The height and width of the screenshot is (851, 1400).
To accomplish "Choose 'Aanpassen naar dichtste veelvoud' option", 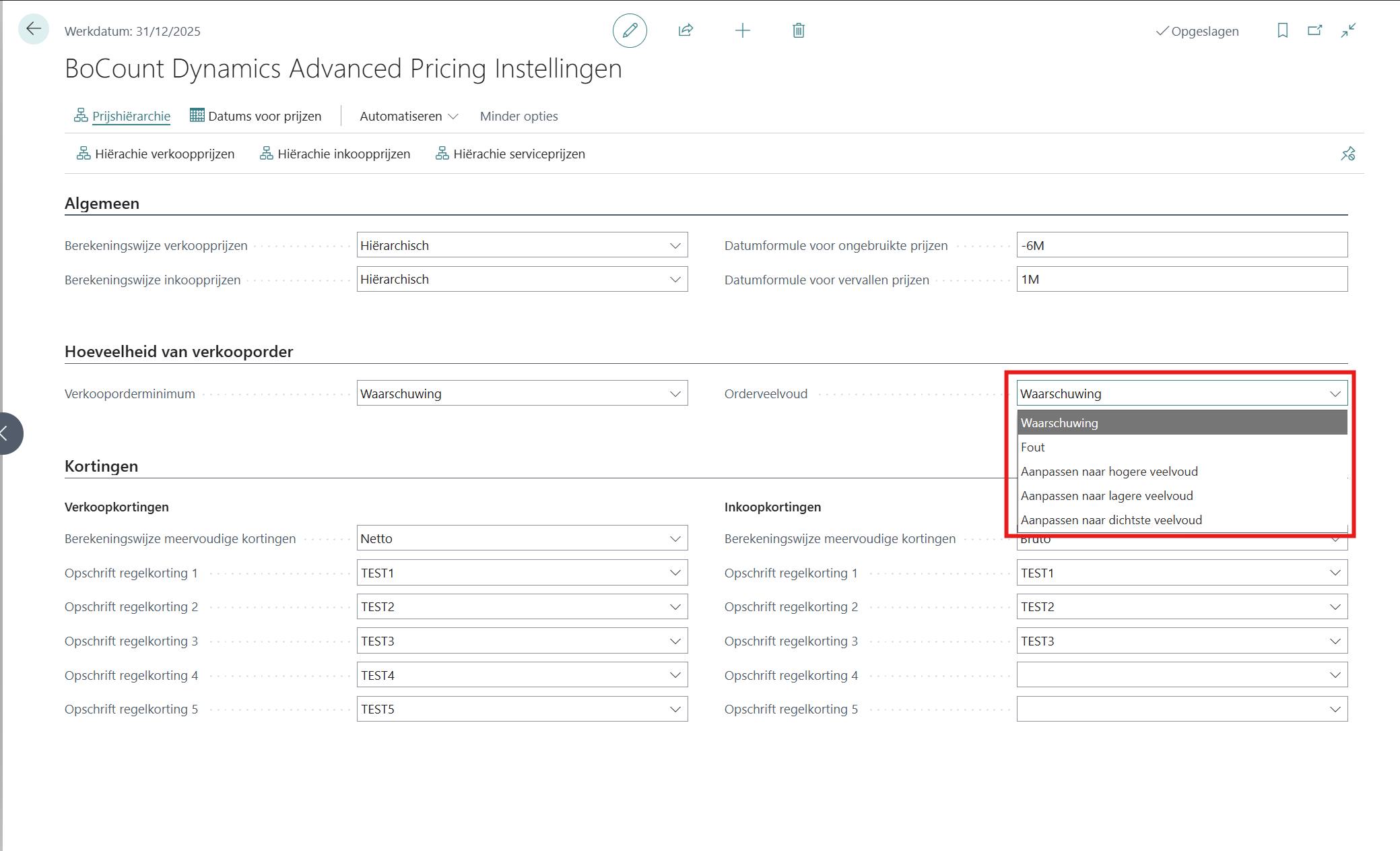I will click(x=1111, y=520).
